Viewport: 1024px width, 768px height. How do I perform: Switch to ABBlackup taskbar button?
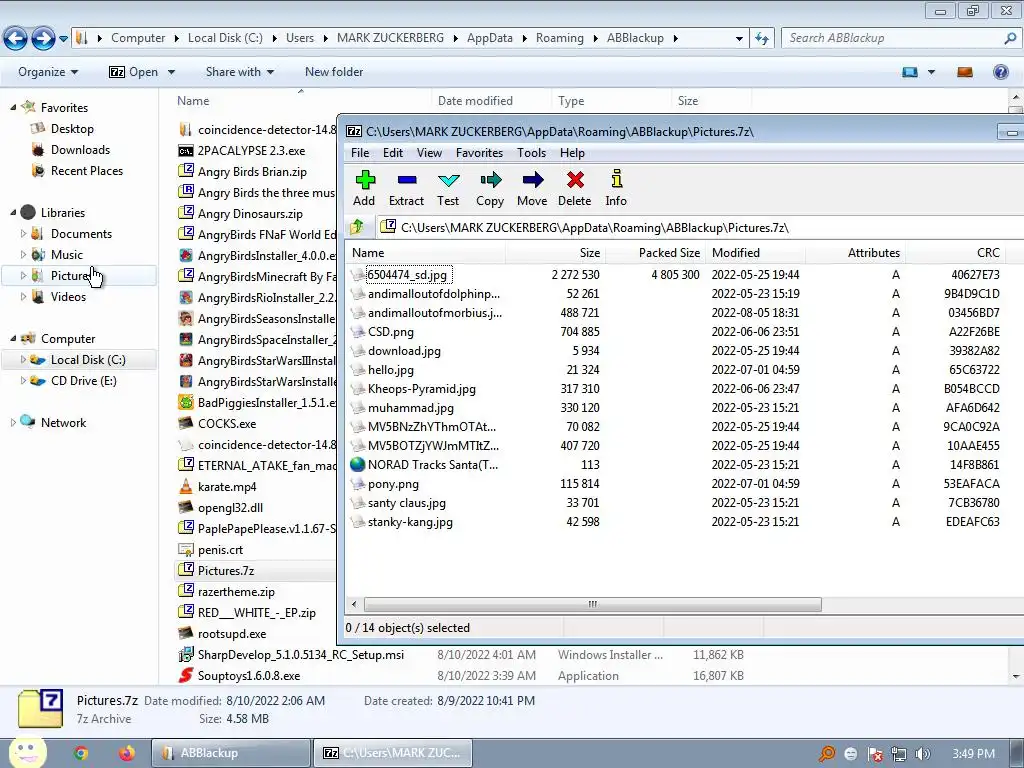tap(231, 753)
